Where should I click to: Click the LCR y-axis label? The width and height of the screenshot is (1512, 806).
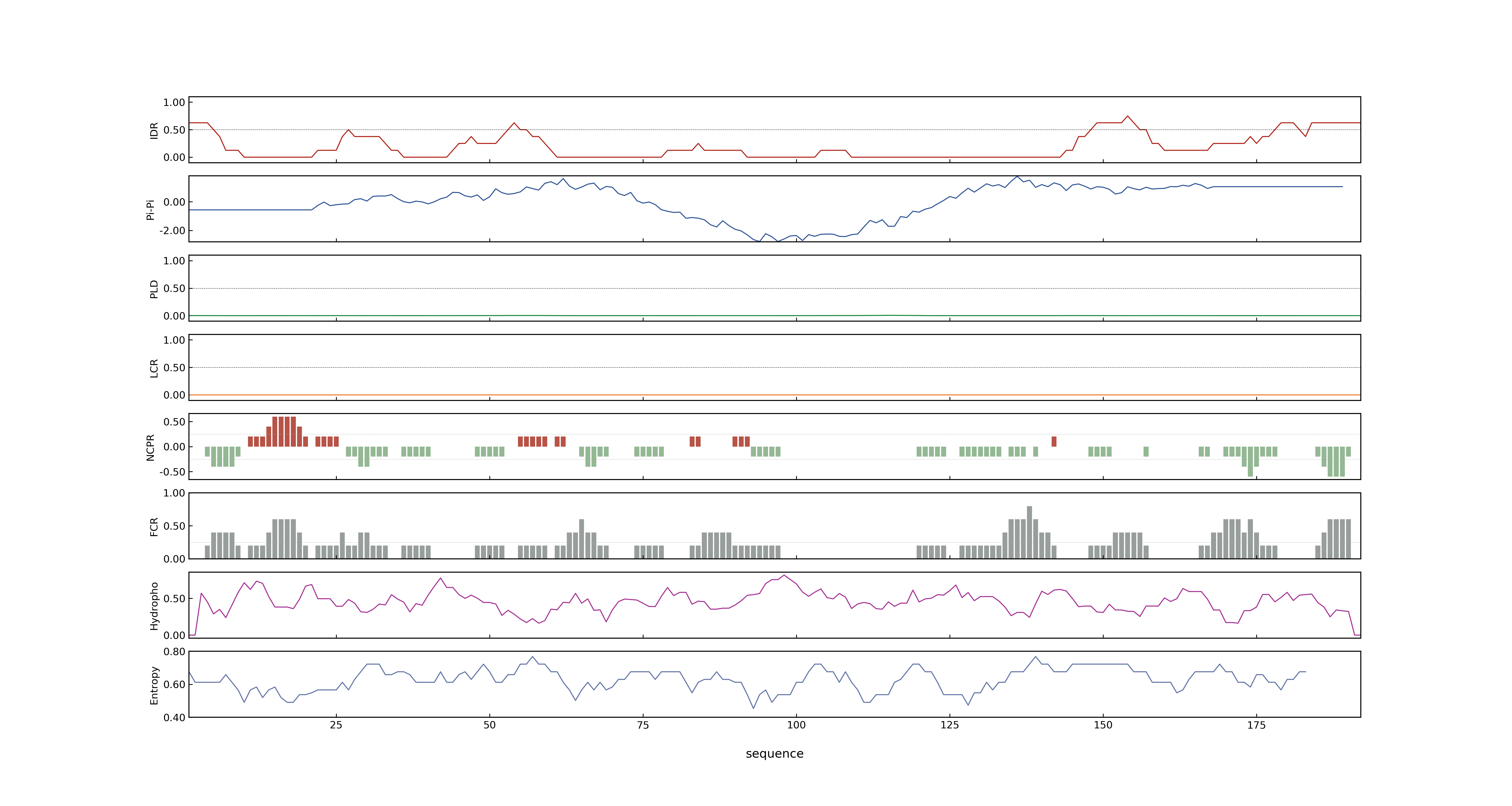click(154, 368)
